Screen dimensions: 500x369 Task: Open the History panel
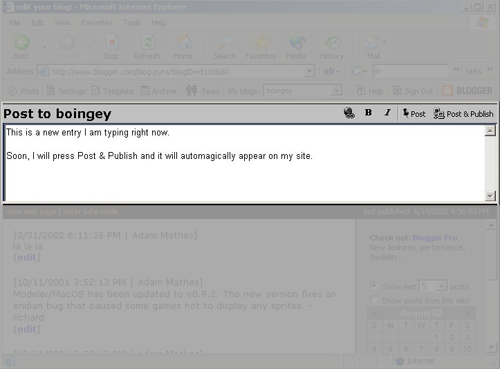pos(332,47)
